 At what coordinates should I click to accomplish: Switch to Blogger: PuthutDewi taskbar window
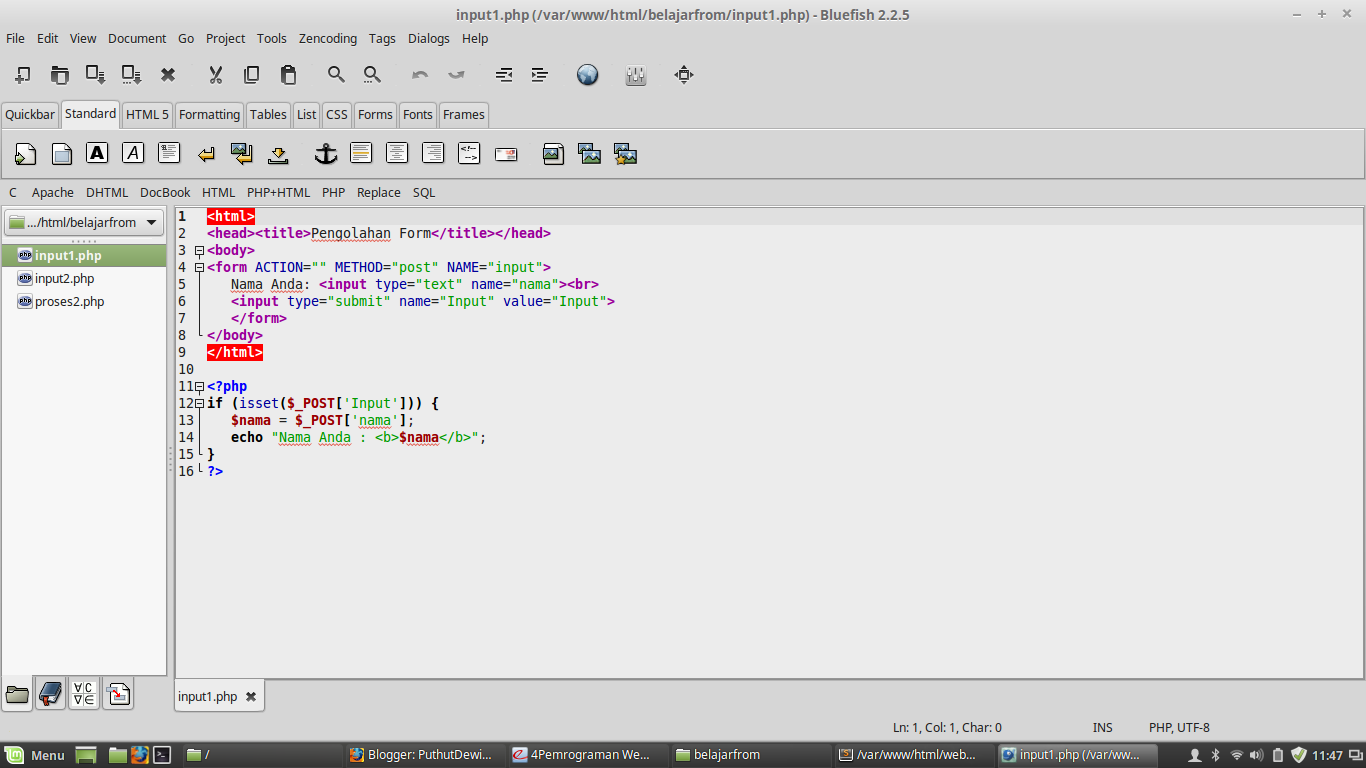(423, 755)
